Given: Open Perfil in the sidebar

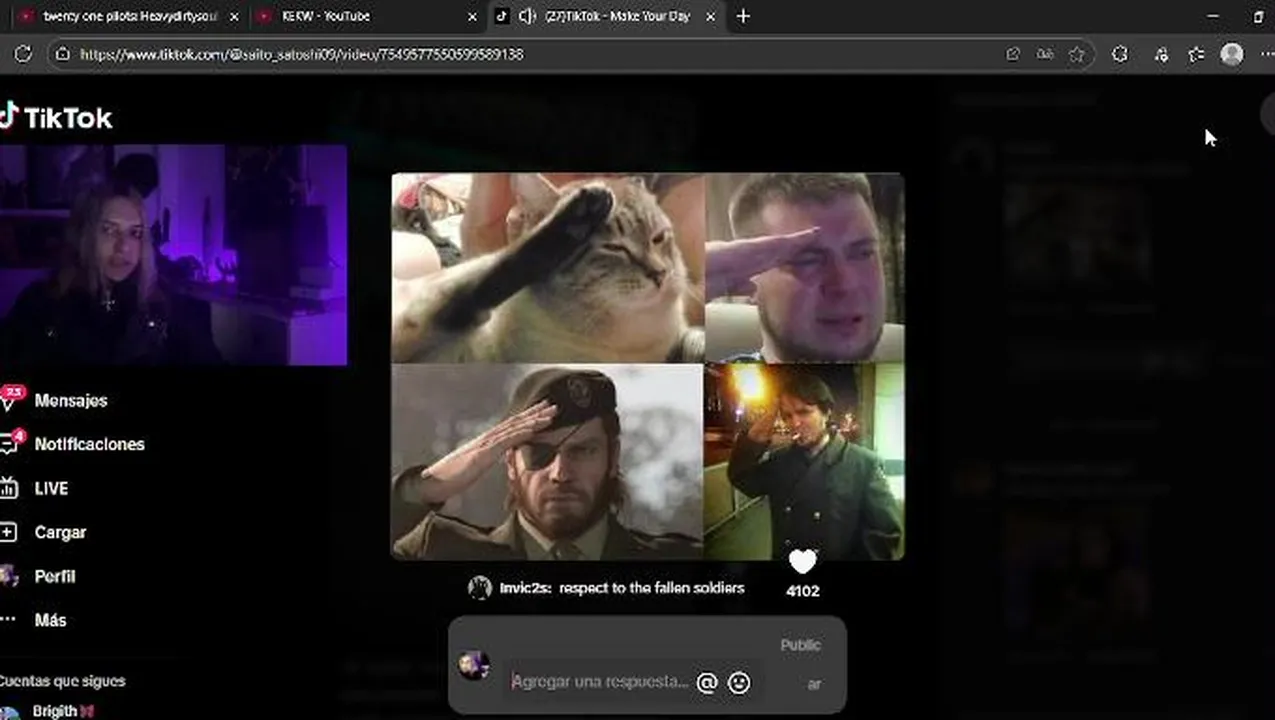Looking at the screenshot, I should pos(55,576).
